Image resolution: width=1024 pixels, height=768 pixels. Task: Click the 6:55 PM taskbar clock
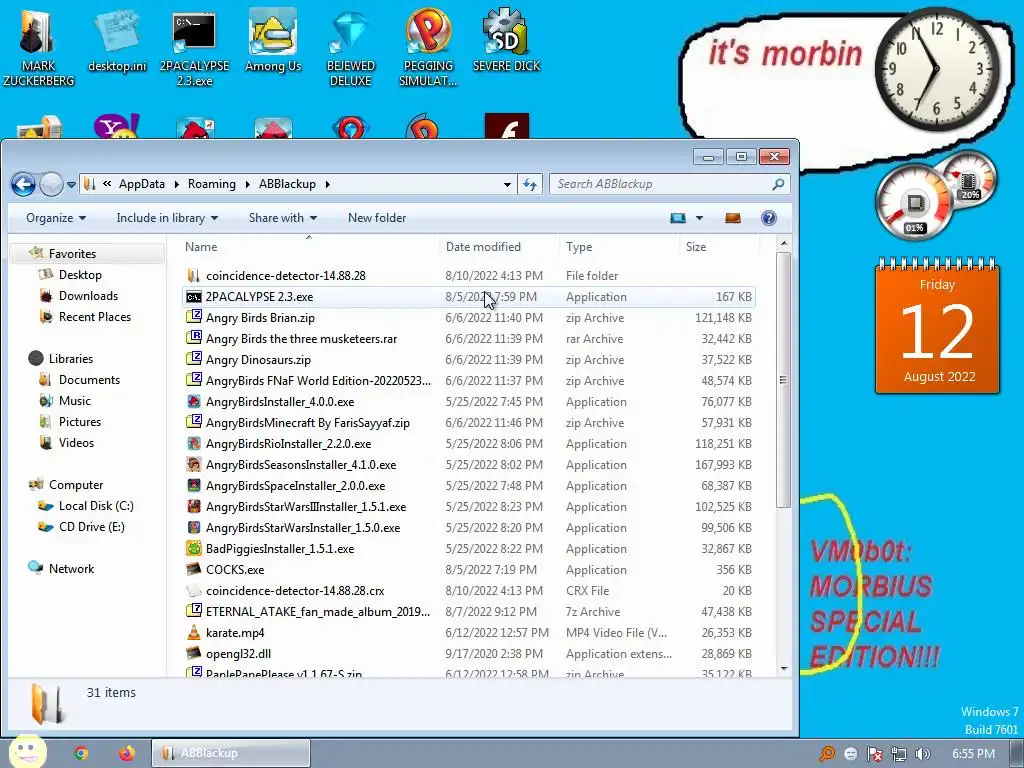click(973, 754)
